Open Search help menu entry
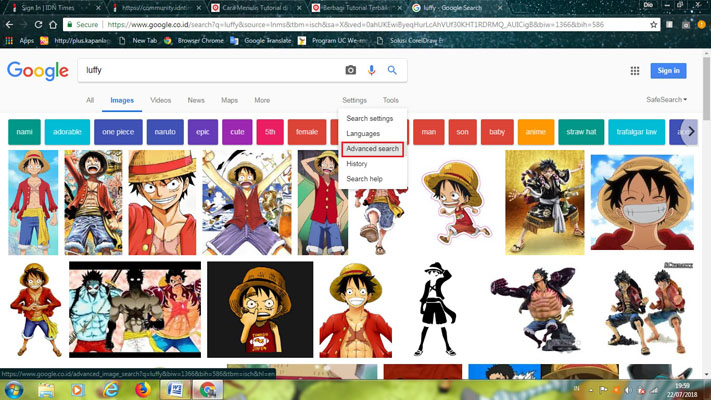The image size is (711, 400). 364,179
